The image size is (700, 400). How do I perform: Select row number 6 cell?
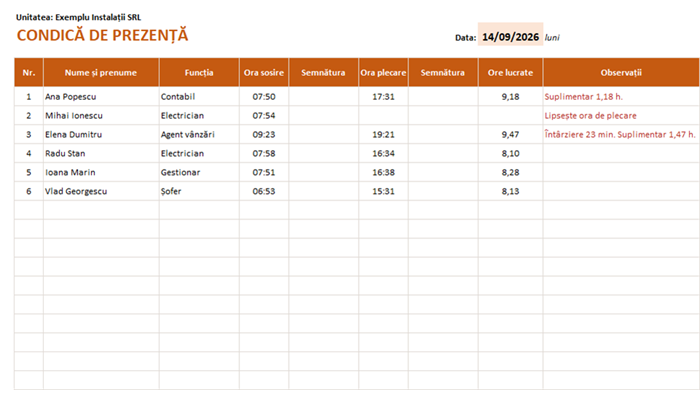coord(29,191)
